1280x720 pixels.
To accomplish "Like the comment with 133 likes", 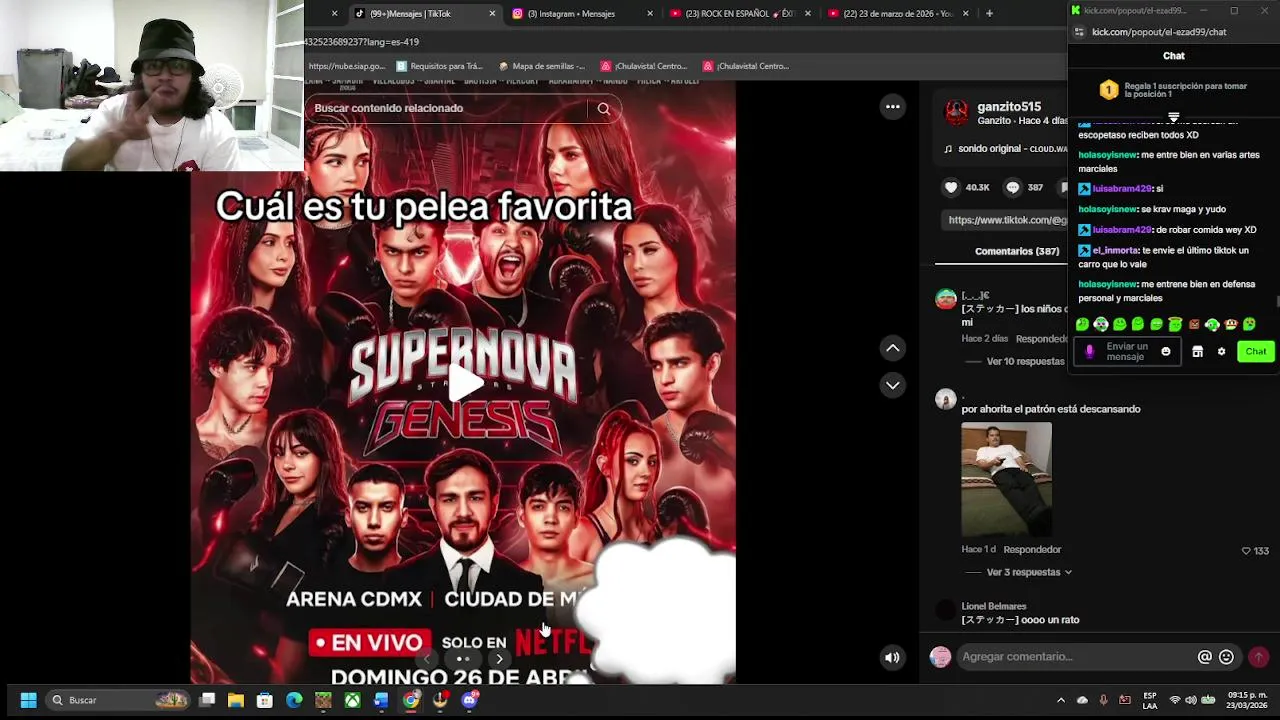I will (1246, 551).
